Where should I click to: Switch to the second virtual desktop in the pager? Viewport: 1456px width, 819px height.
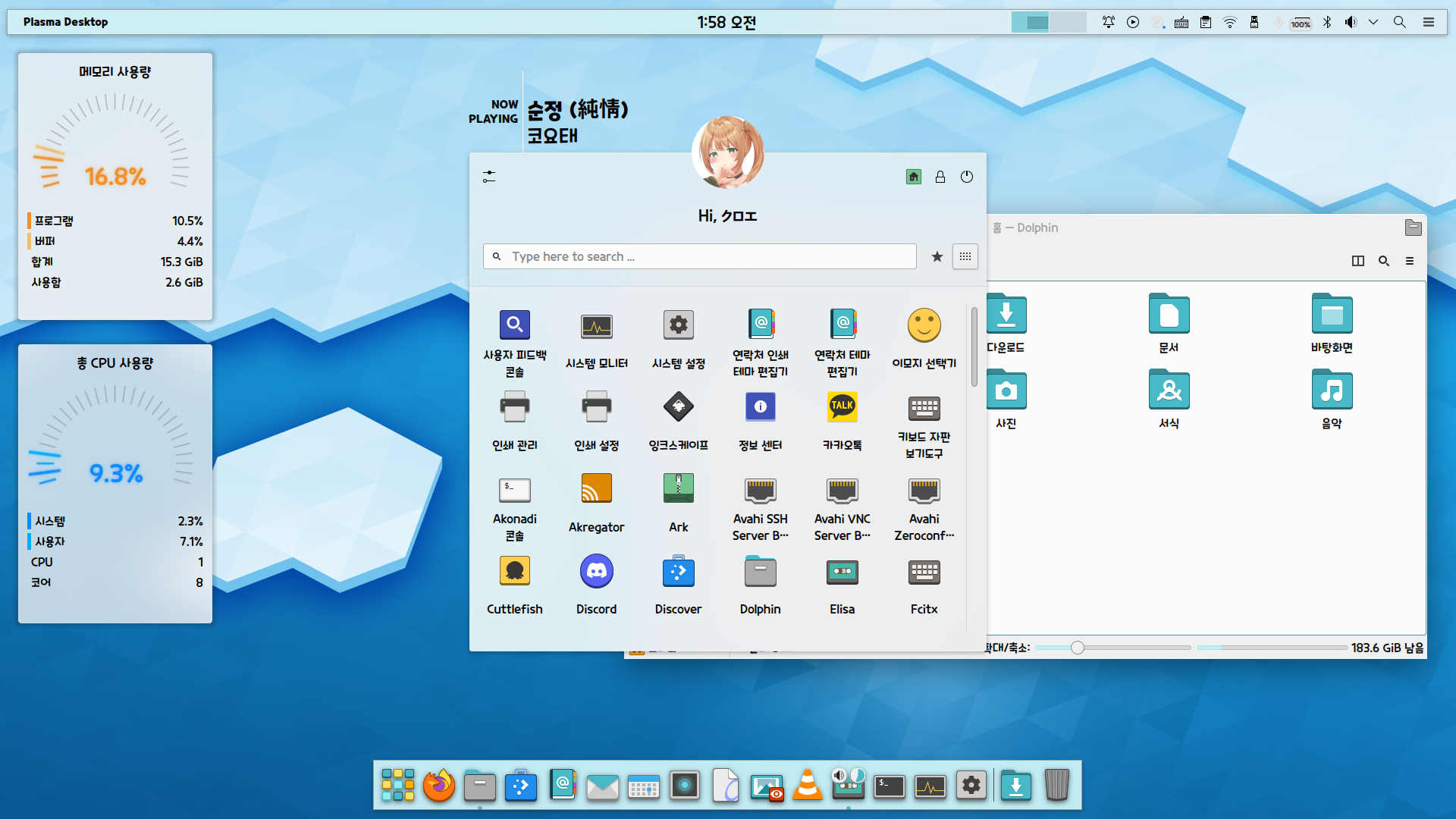click(x=1068, y=22)
